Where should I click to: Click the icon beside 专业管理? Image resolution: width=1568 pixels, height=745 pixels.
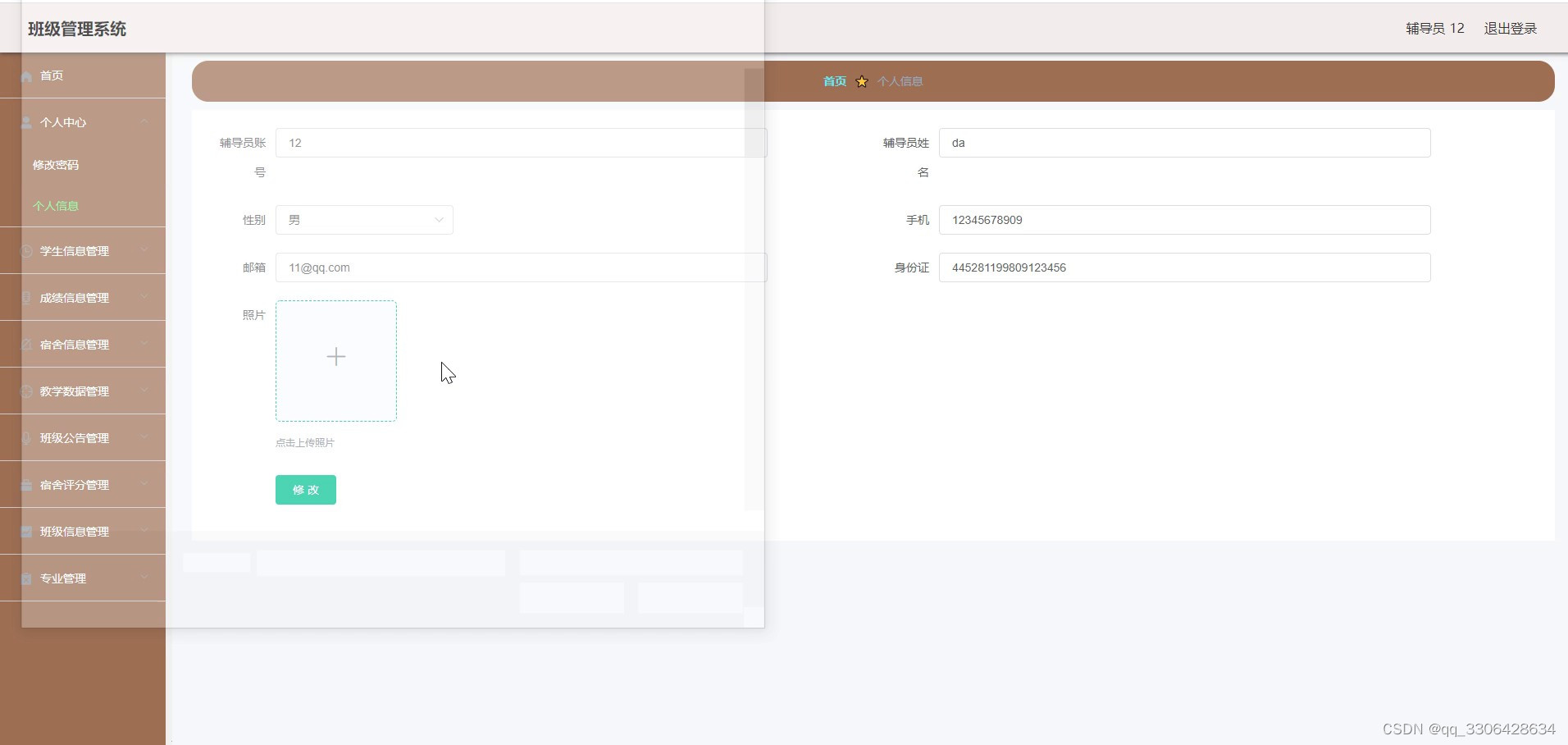(x=26, y=578)
